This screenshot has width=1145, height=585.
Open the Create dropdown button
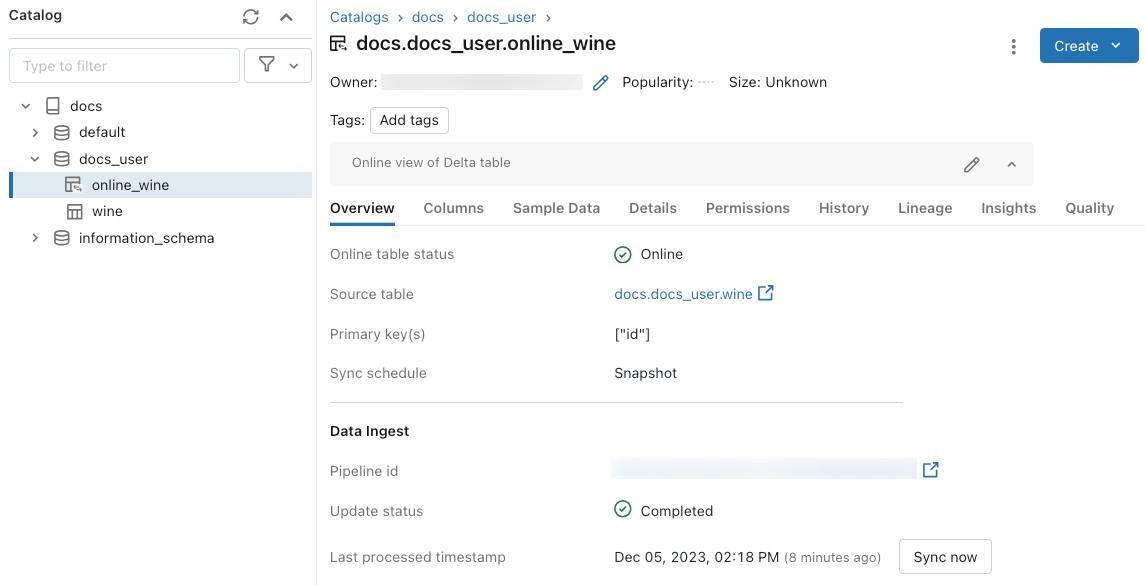coord(1088,46)
